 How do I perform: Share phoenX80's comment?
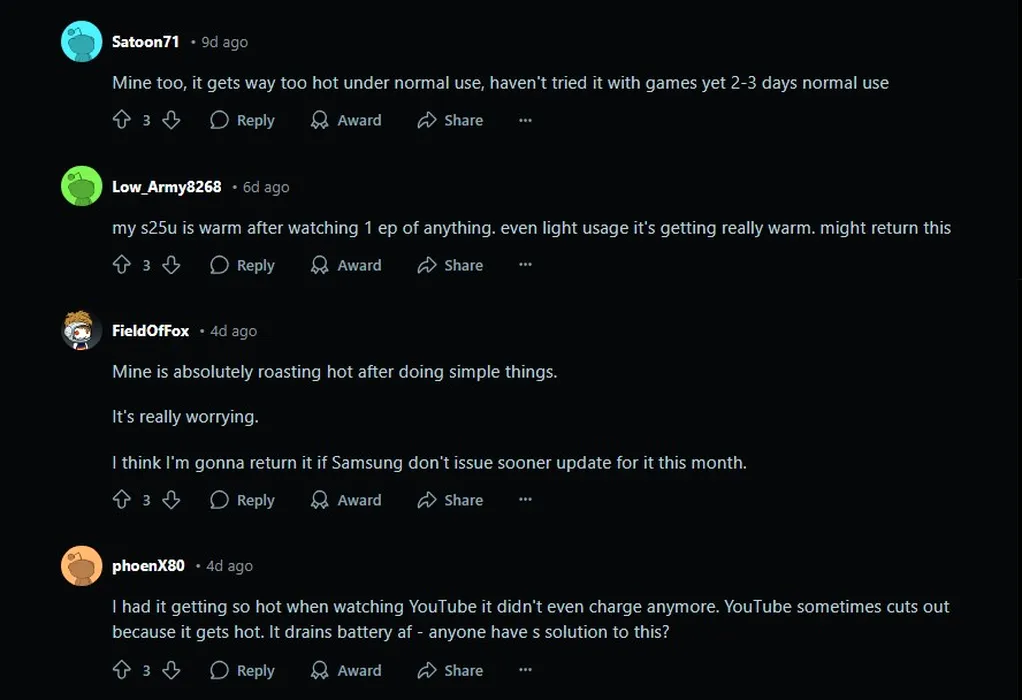click(x=450, y=670)
